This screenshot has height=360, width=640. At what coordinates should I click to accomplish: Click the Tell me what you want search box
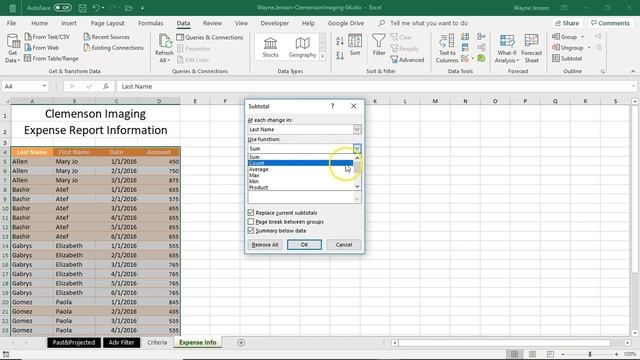(x=429, y=23)
